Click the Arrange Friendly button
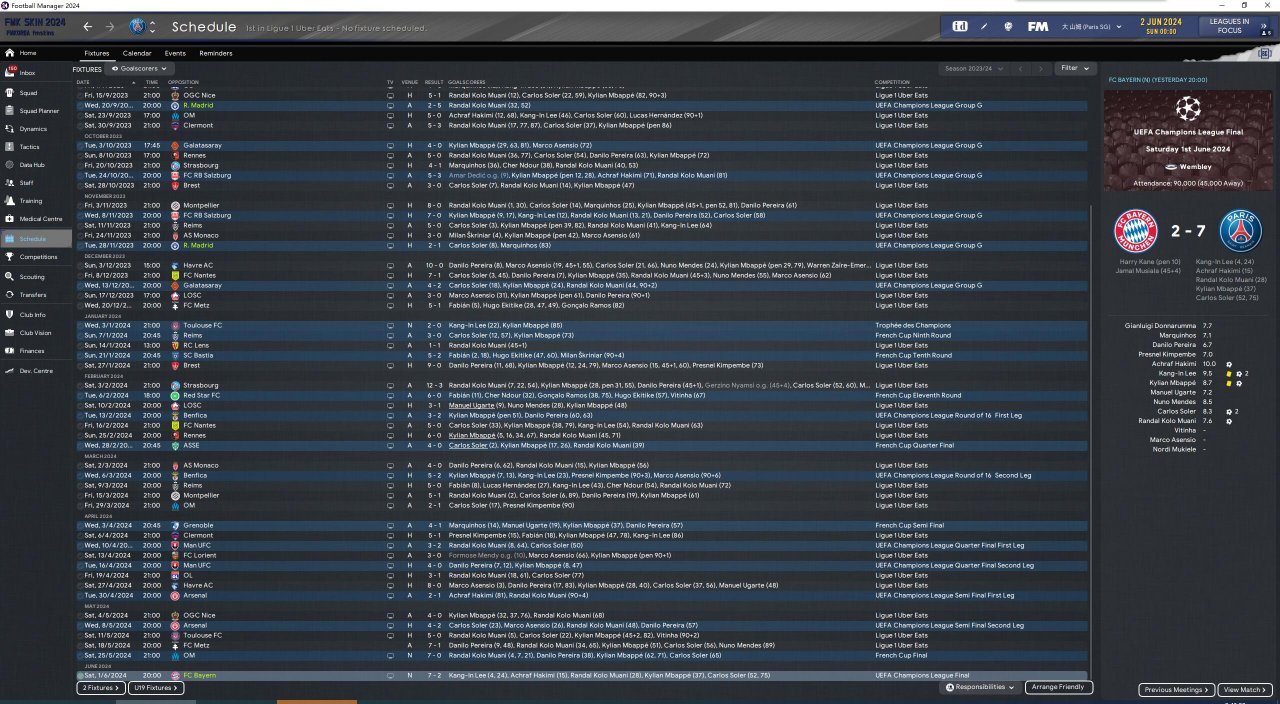The image size is (1280, 704). pyautogui.click(x=1059, y=687)
